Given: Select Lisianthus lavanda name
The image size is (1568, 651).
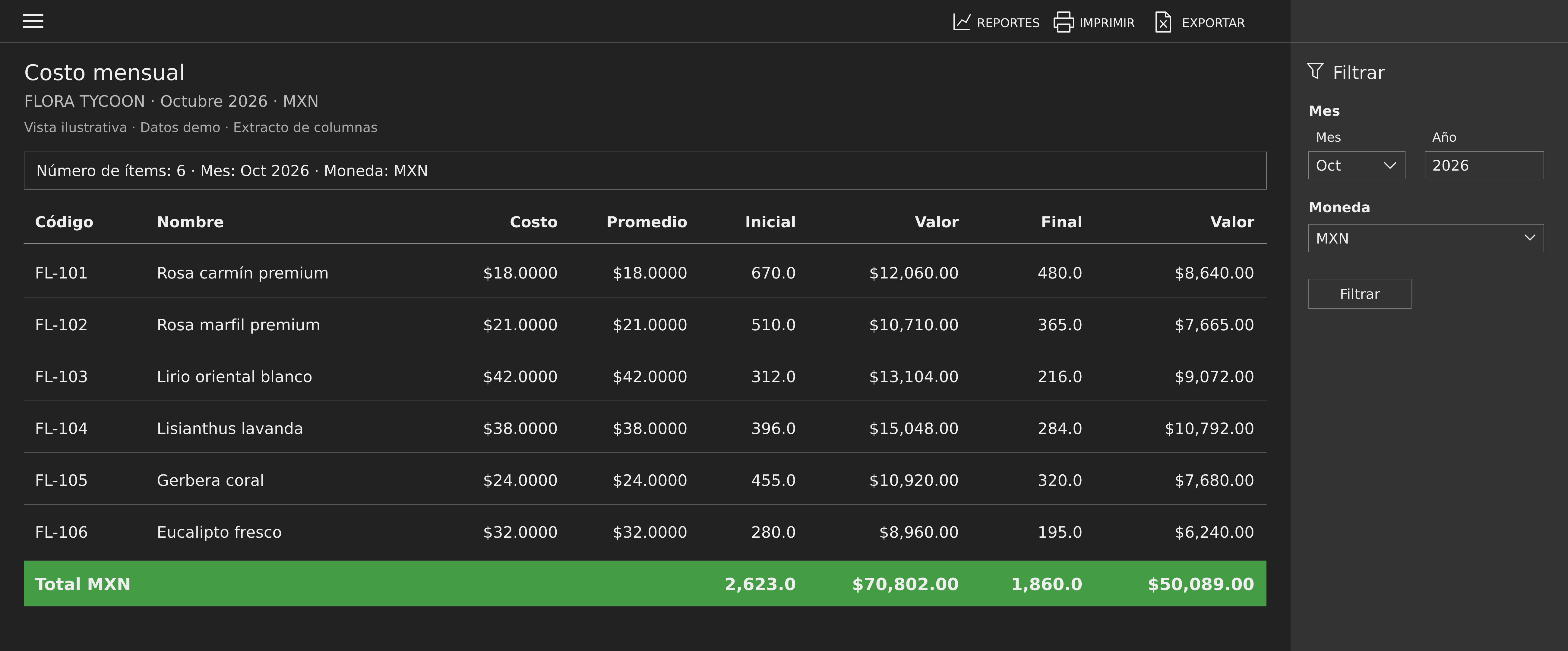Looking at the screenshot, I should click(229, 428).
